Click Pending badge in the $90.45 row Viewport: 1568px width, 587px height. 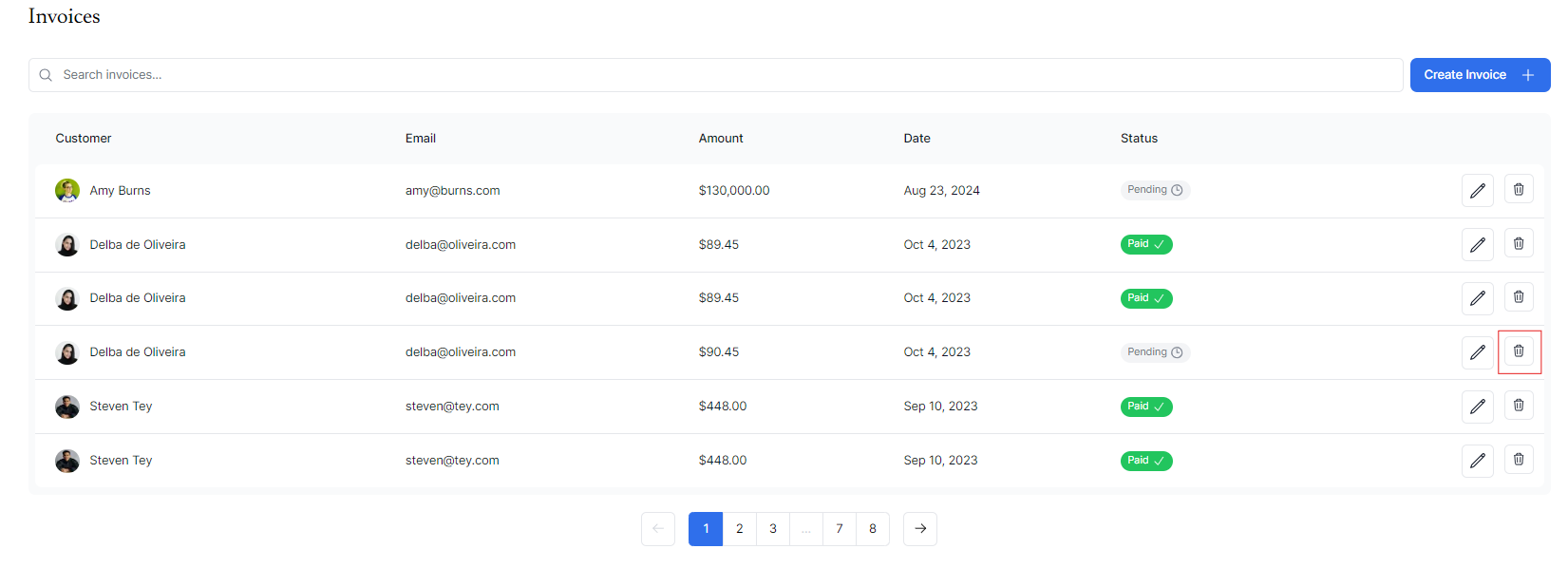[1155, 352]
